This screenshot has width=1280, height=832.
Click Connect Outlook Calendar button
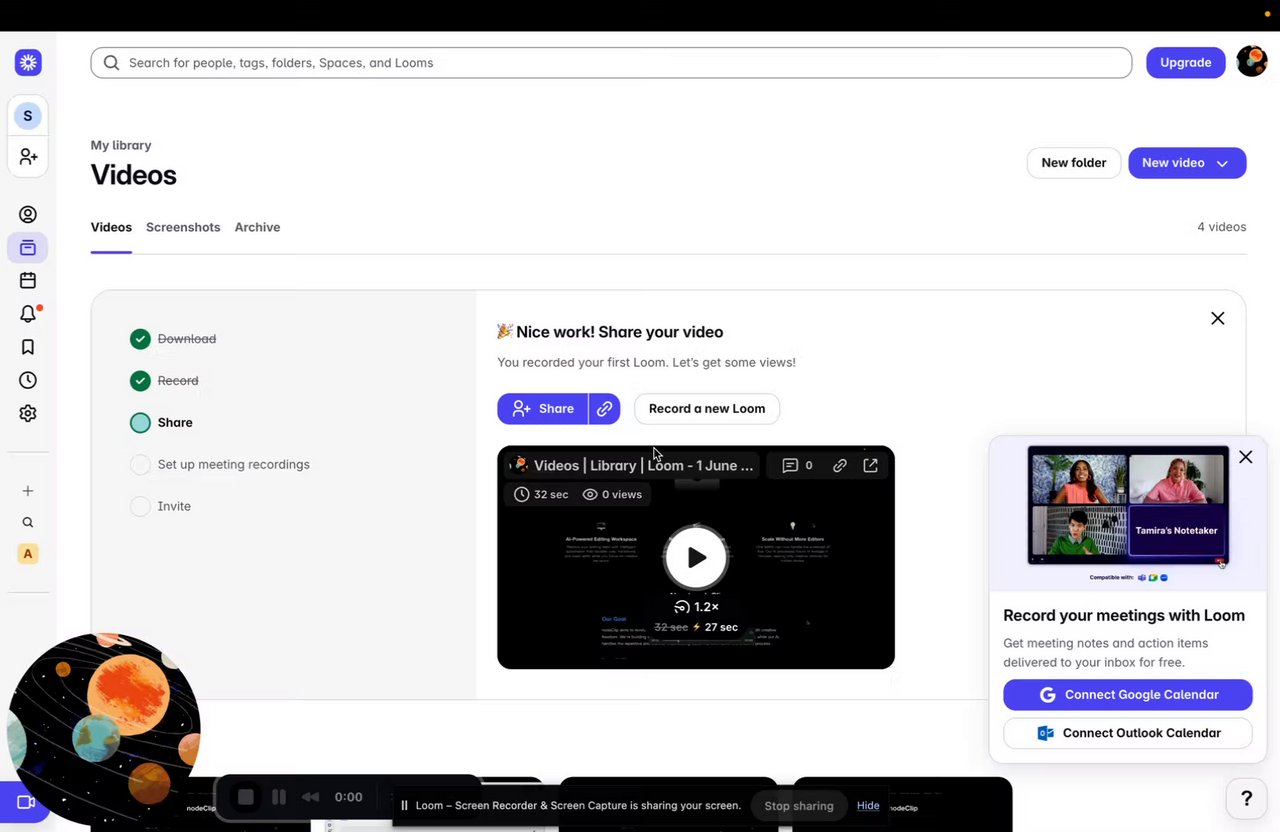[1127, 733]
